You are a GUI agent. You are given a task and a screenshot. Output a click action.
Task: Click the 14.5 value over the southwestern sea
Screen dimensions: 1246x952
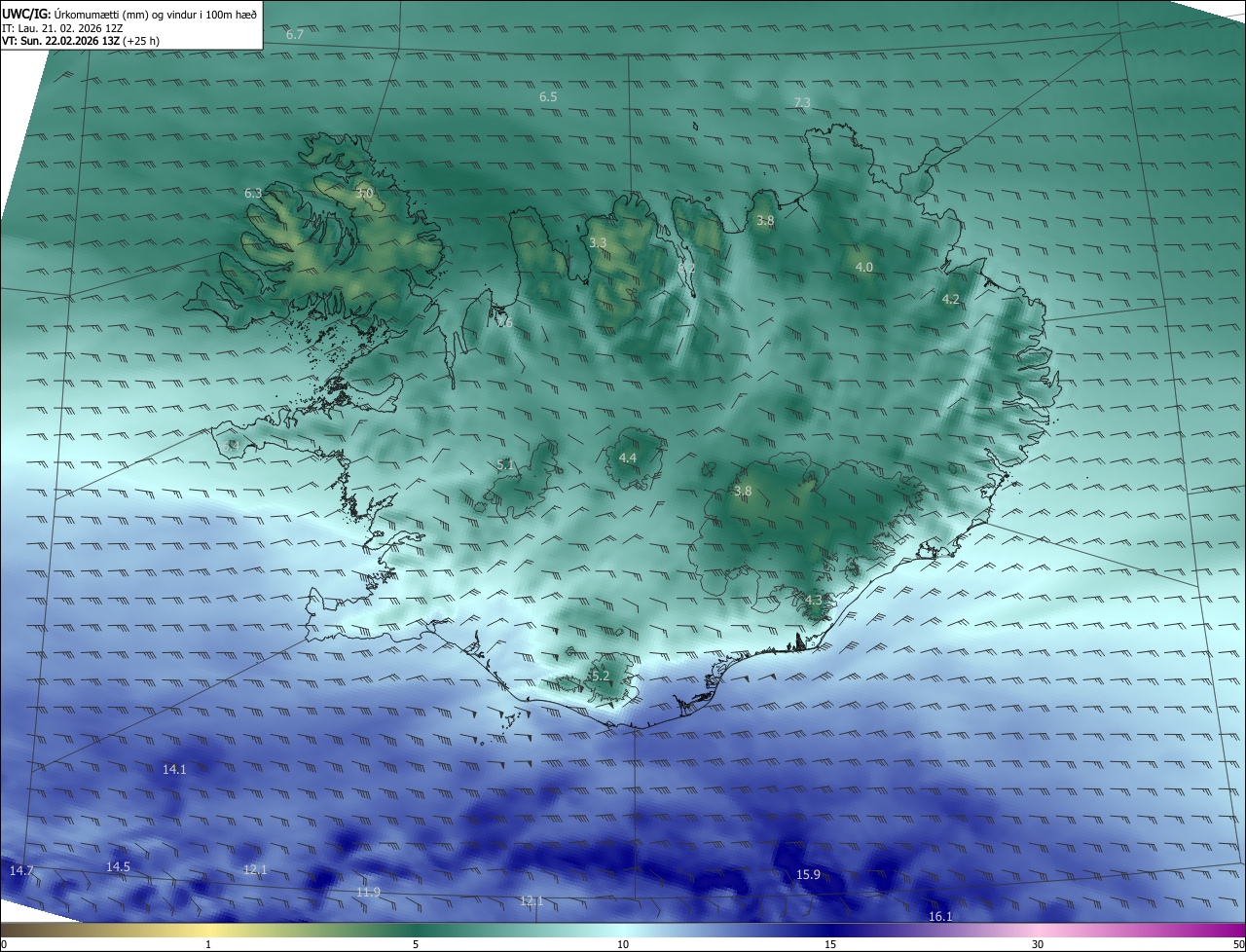tap(118, 866)
